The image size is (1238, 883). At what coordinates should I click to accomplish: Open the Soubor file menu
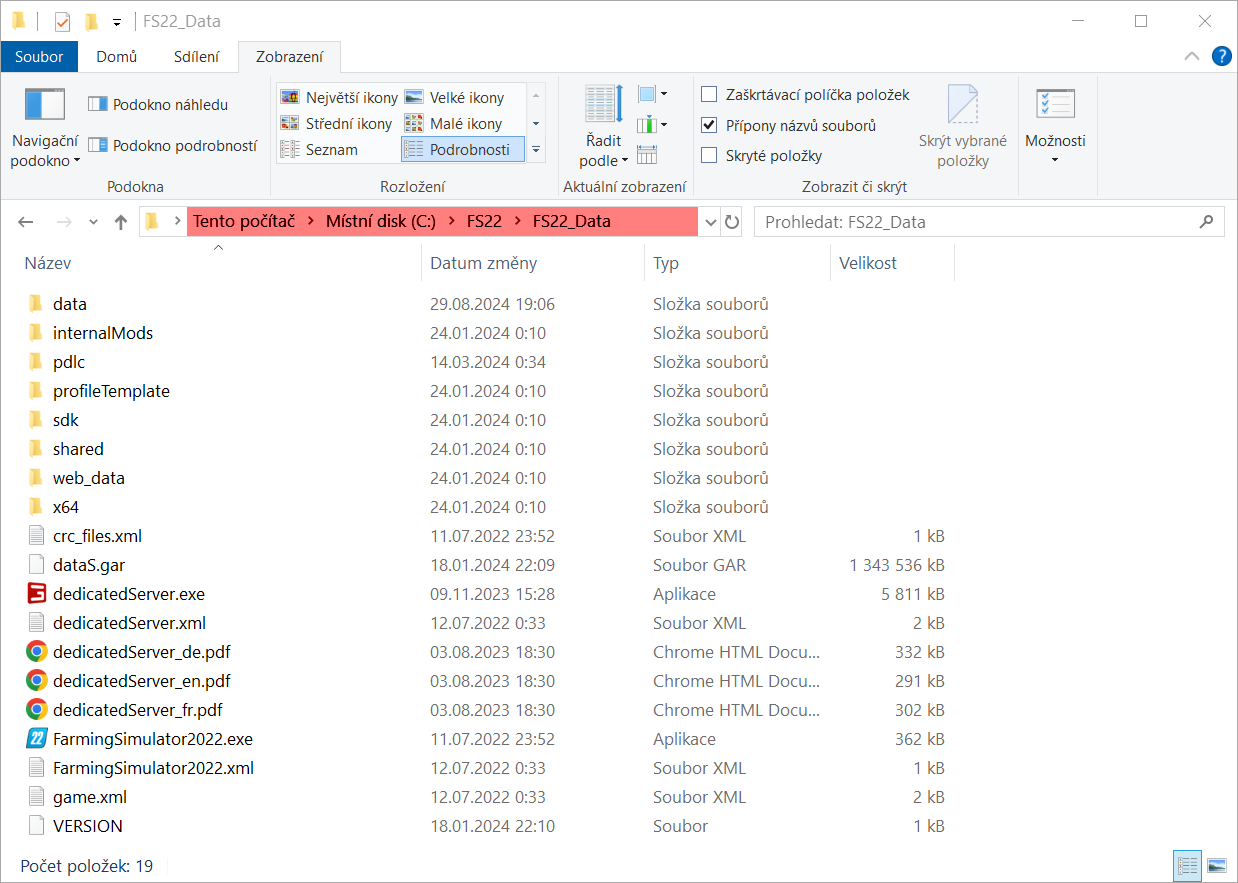[39, 57]
